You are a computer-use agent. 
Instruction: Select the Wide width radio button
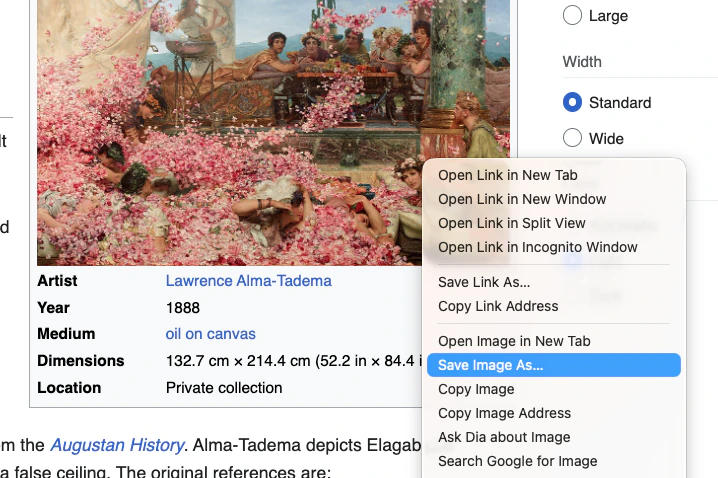572,138
